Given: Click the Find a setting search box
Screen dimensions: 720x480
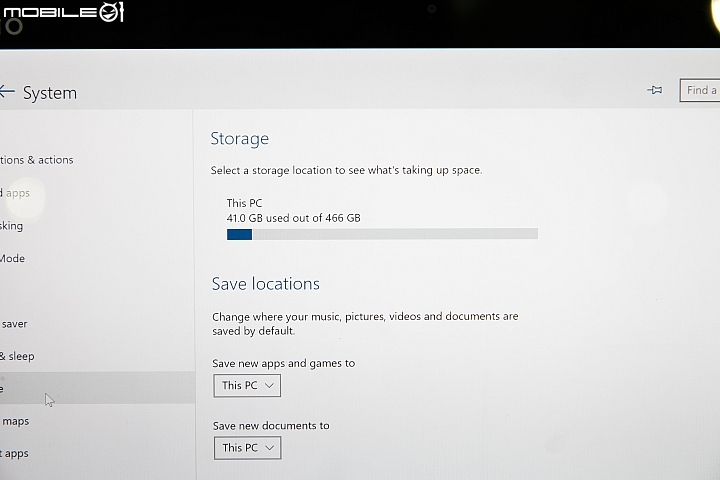Looking at the screenshot, I should coord(700,90).
